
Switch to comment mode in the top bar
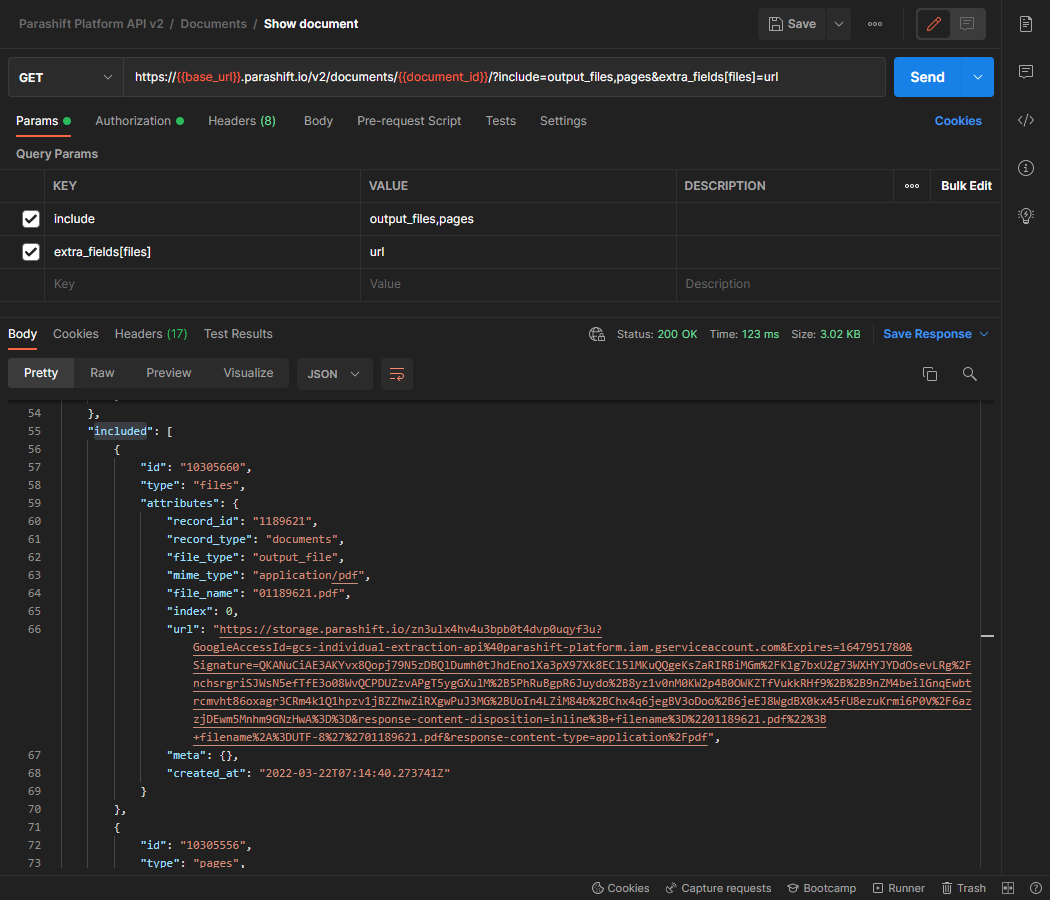click(x=967, y=24)
